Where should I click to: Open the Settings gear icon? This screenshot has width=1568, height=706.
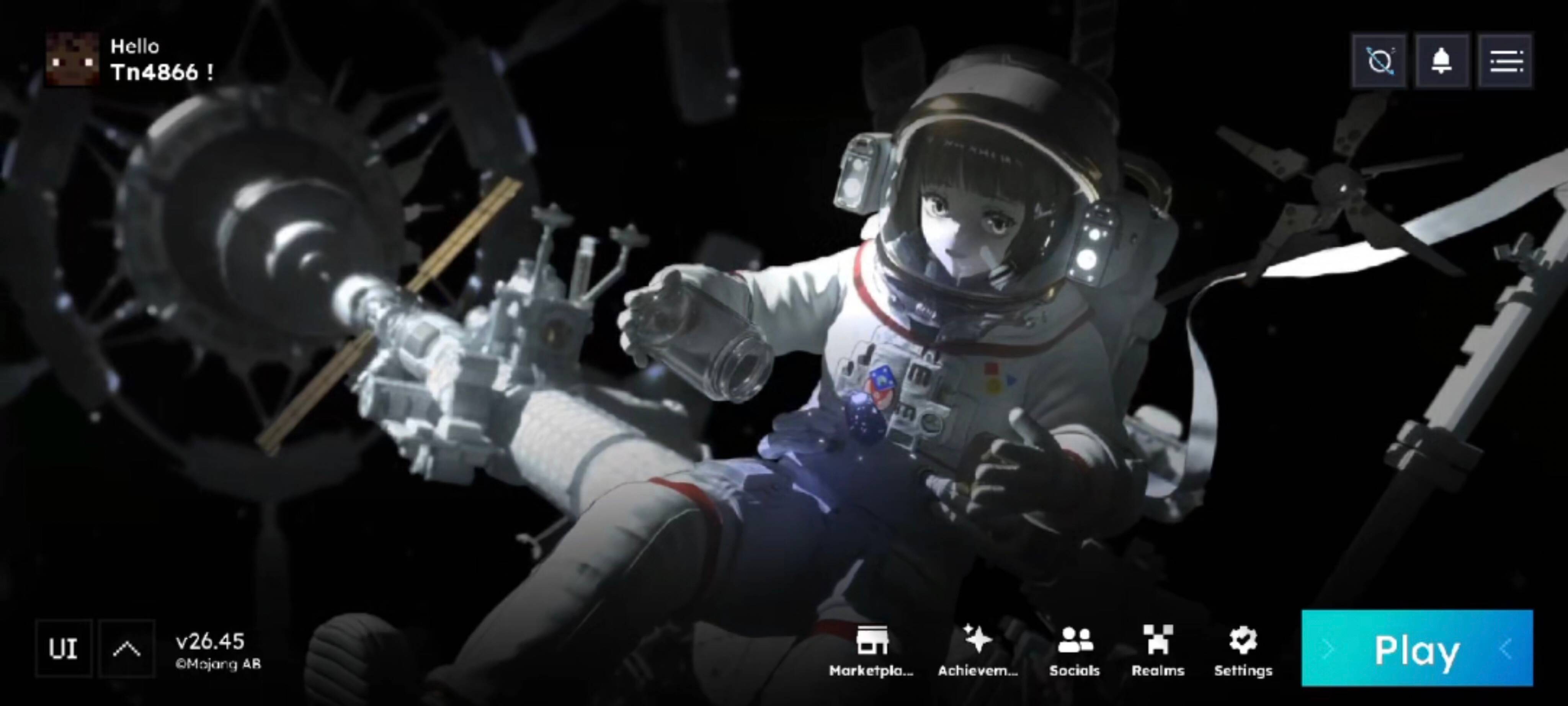[1243, 640]
